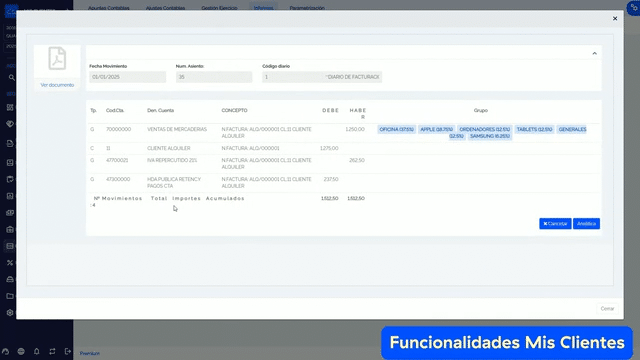Image resolution: width=640 pixels, height=360 pixels.
Task: Select the SAMSUNG group tag
Action: pyautogui.click(x=490, y=136)
